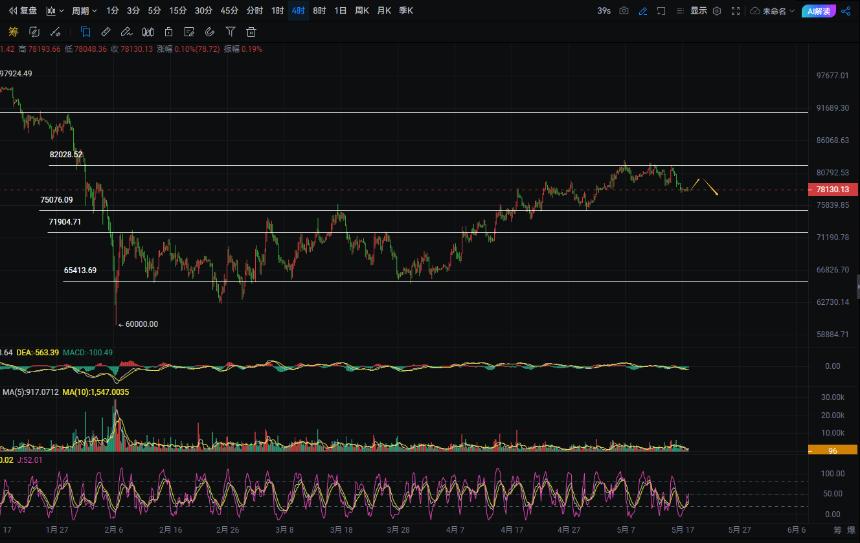860x543 pixels.
Task: Click the overlapping squares refresh icon
Action: click(x=34, y=32)
